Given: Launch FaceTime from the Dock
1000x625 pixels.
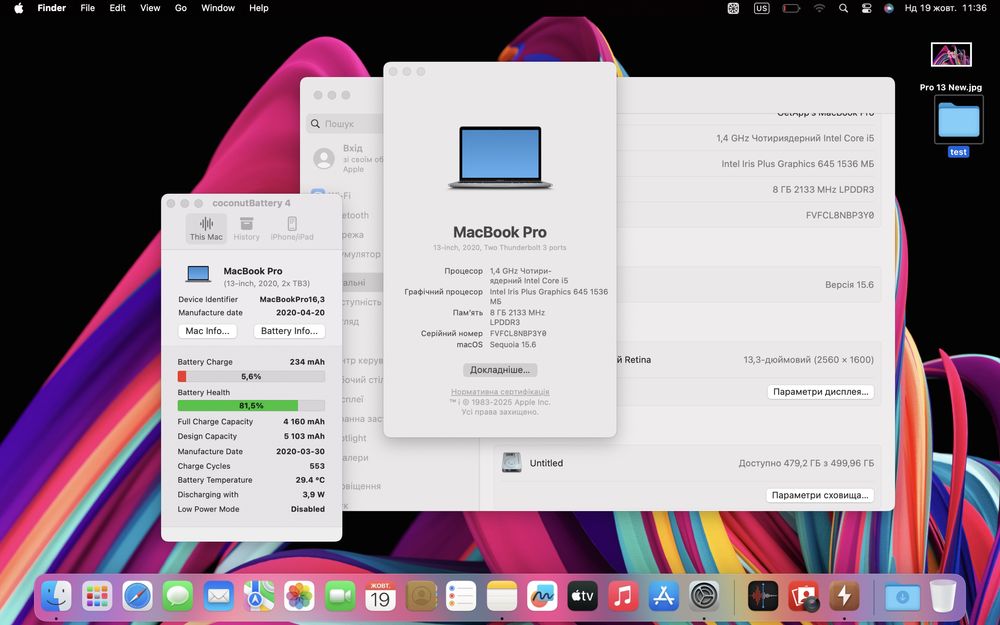Looking at the screenshot, I should pos(340,596).
